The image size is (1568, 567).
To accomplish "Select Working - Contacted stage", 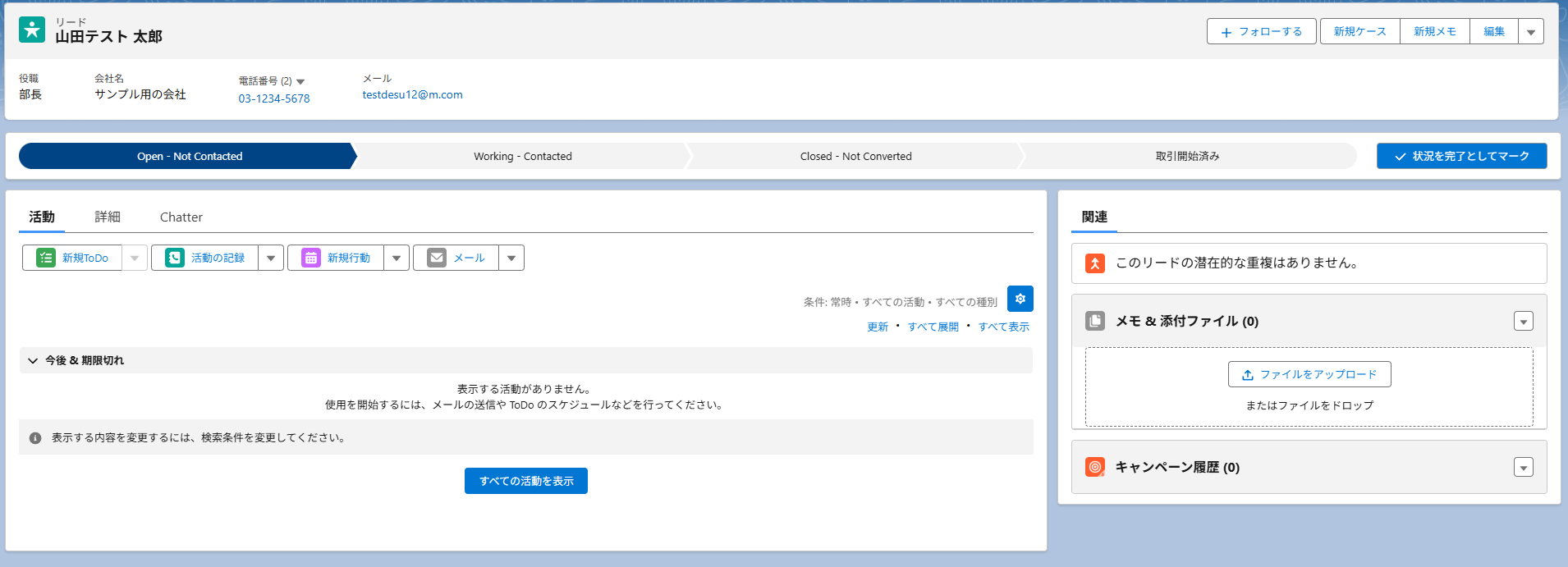I will click(523, 156).
